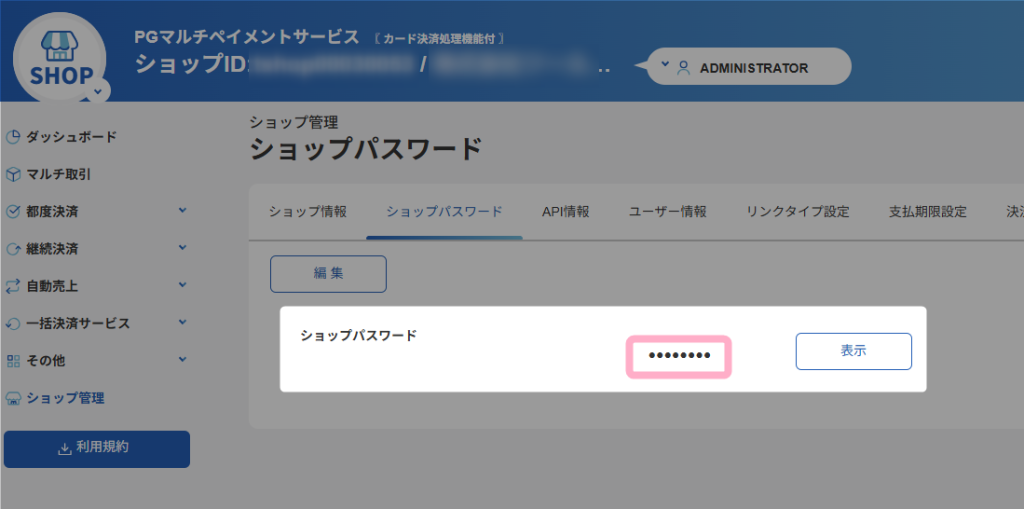Click the ショップ管理 store icon

click(13, 398)
